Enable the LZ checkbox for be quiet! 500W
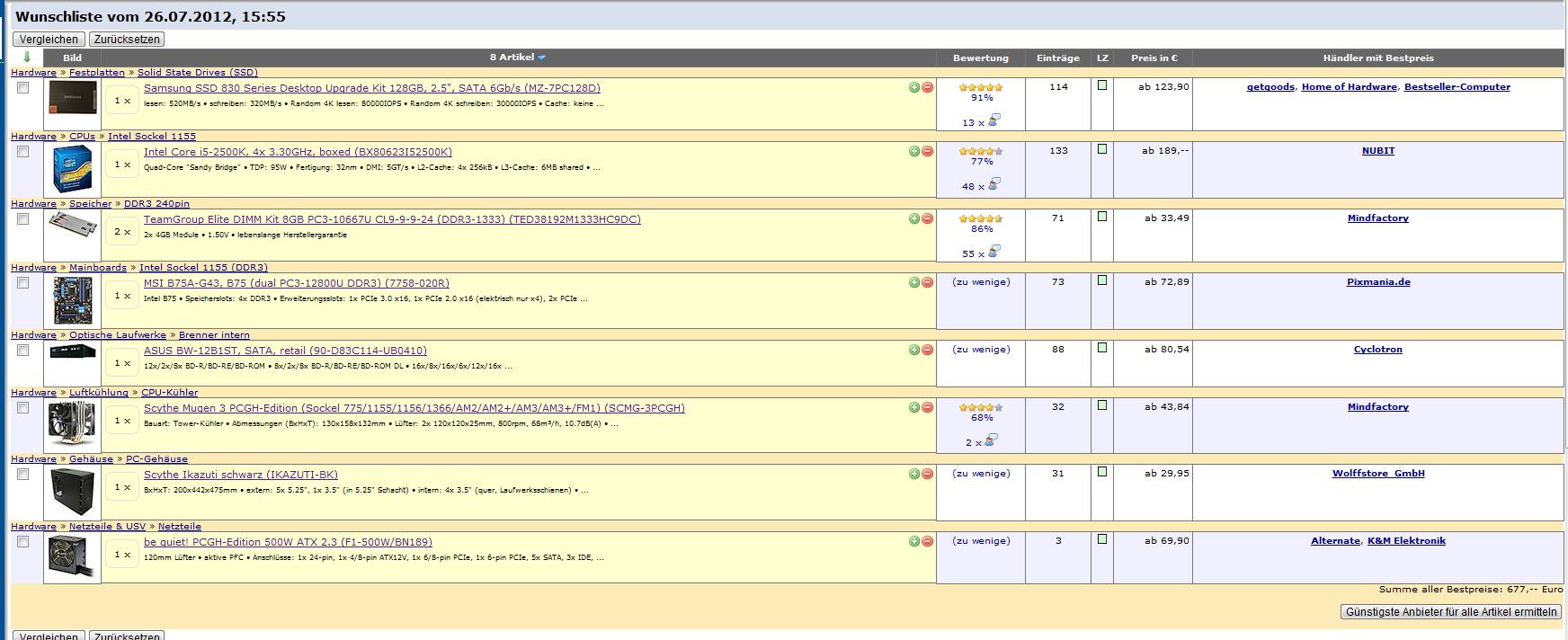The image size is (1568, 640). (x=1102, y=539)
